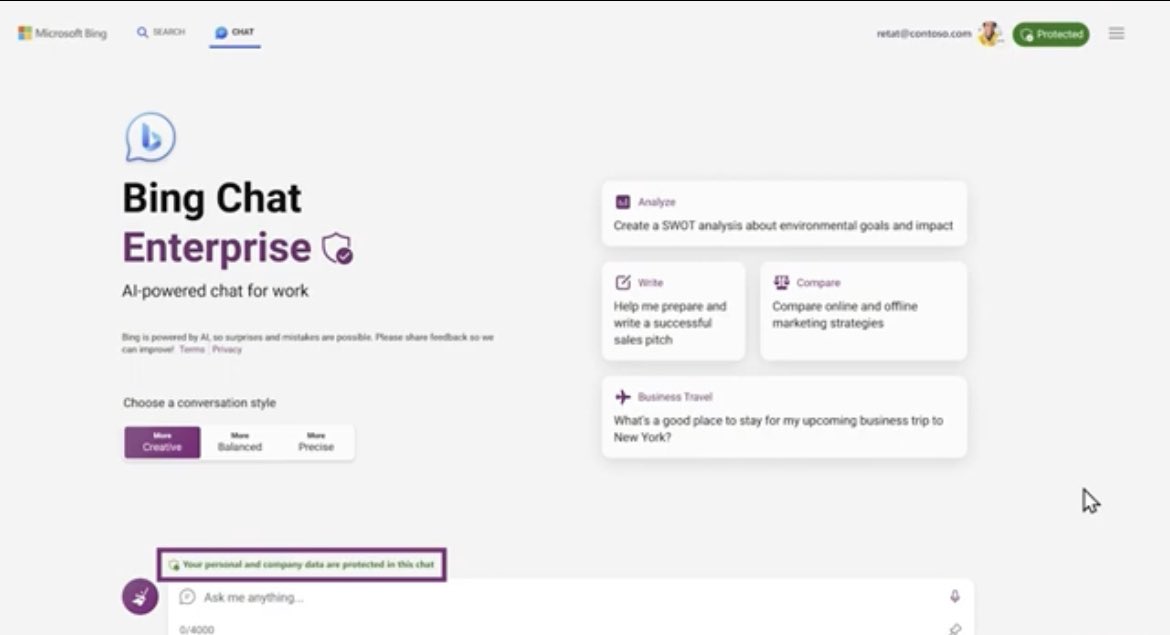The image size is (1170, 635).
Task: Choose the Write sales pitch suggestion
Action: point(673,311)
